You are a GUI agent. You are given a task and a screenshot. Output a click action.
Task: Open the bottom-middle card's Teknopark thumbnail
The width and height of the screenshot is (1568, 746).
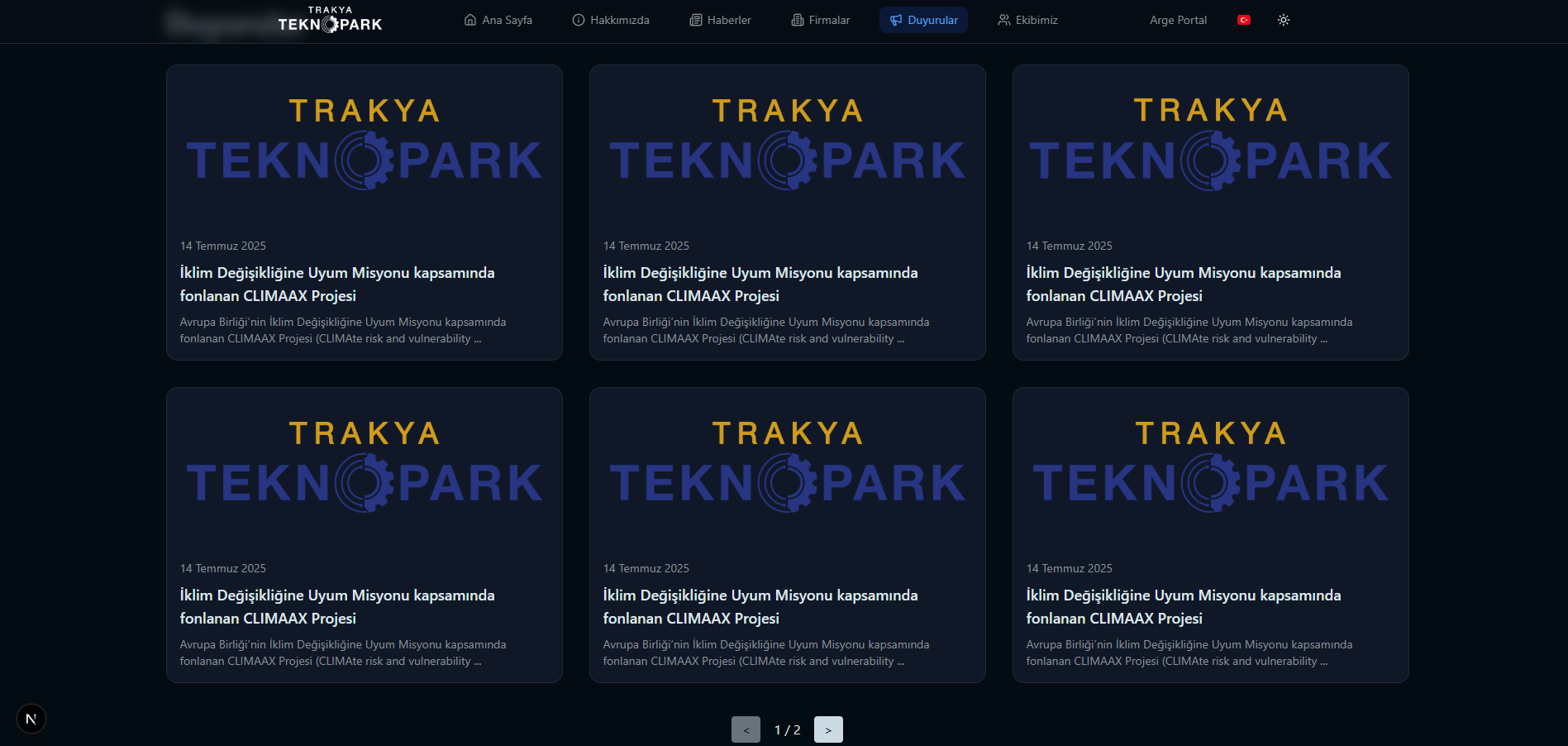click(788, 466)
